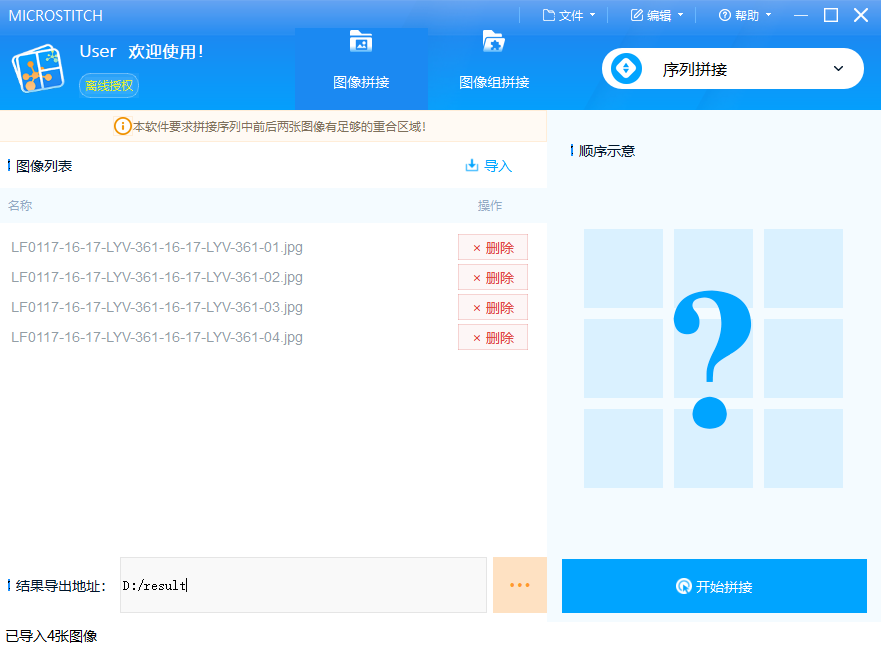Delete LYV-361-03.jpg from the image list
This screenshot has height=647, width=881.
point(492,308)
